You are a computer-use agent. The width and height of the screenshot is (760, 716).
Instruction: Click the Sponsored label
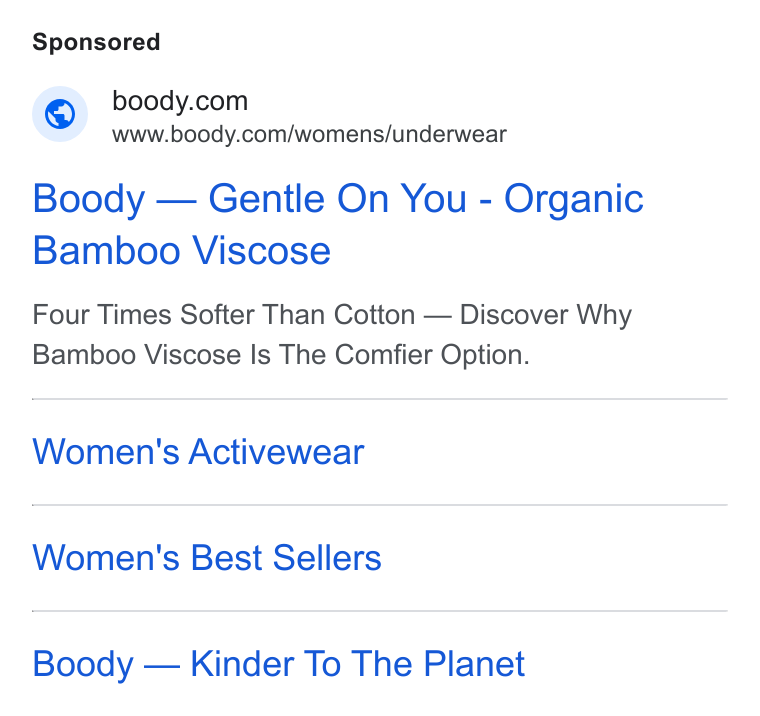pyautogui.click(x=96, y=42)
